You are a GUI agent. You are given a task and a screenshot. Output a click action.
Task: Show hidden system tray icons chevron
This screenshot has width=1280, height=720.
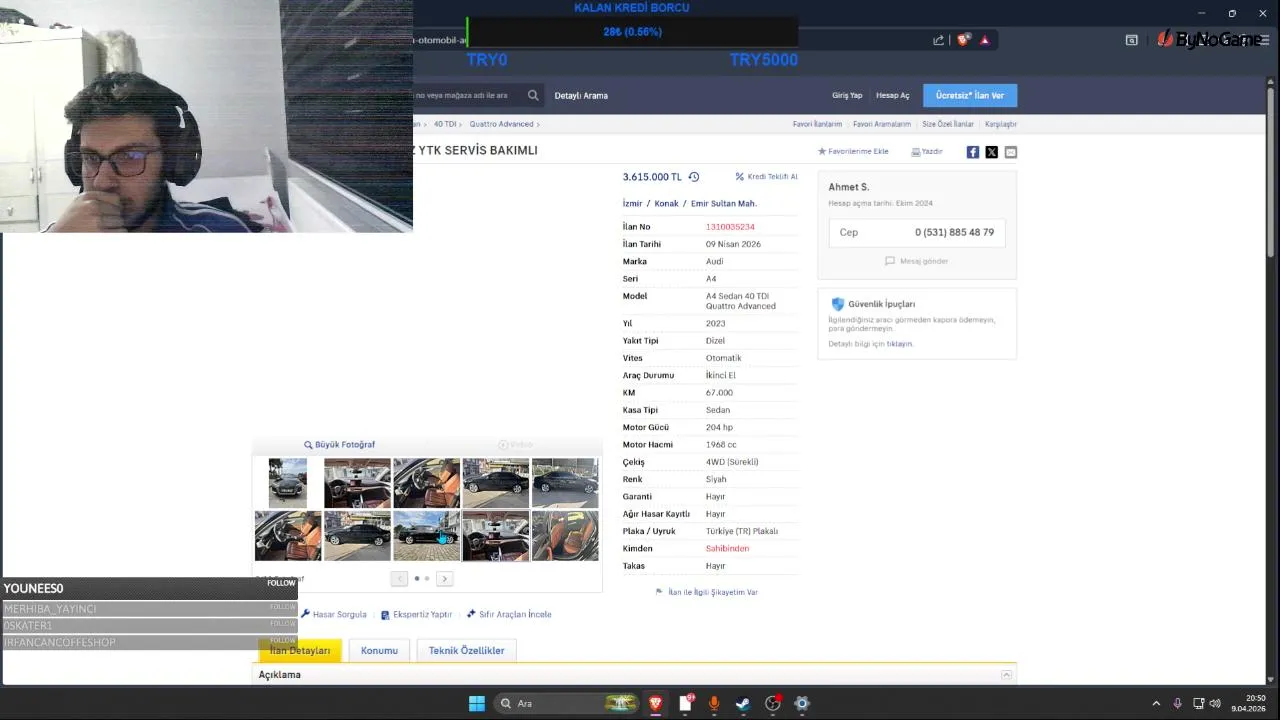coord(1156,703)
